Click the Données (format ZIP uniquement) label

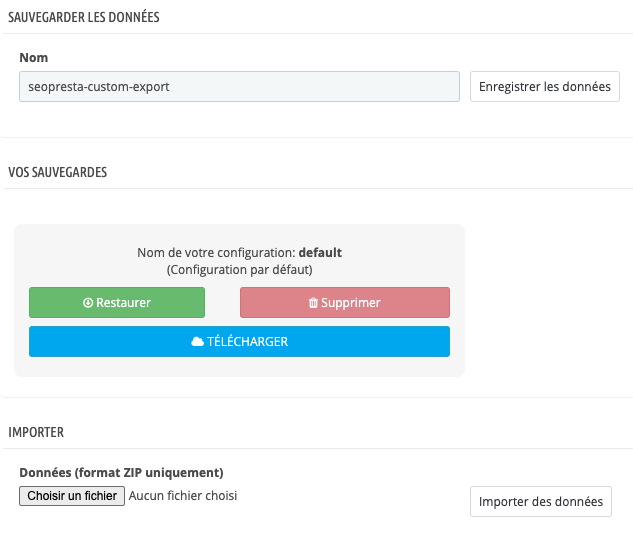tap(121, 472)
